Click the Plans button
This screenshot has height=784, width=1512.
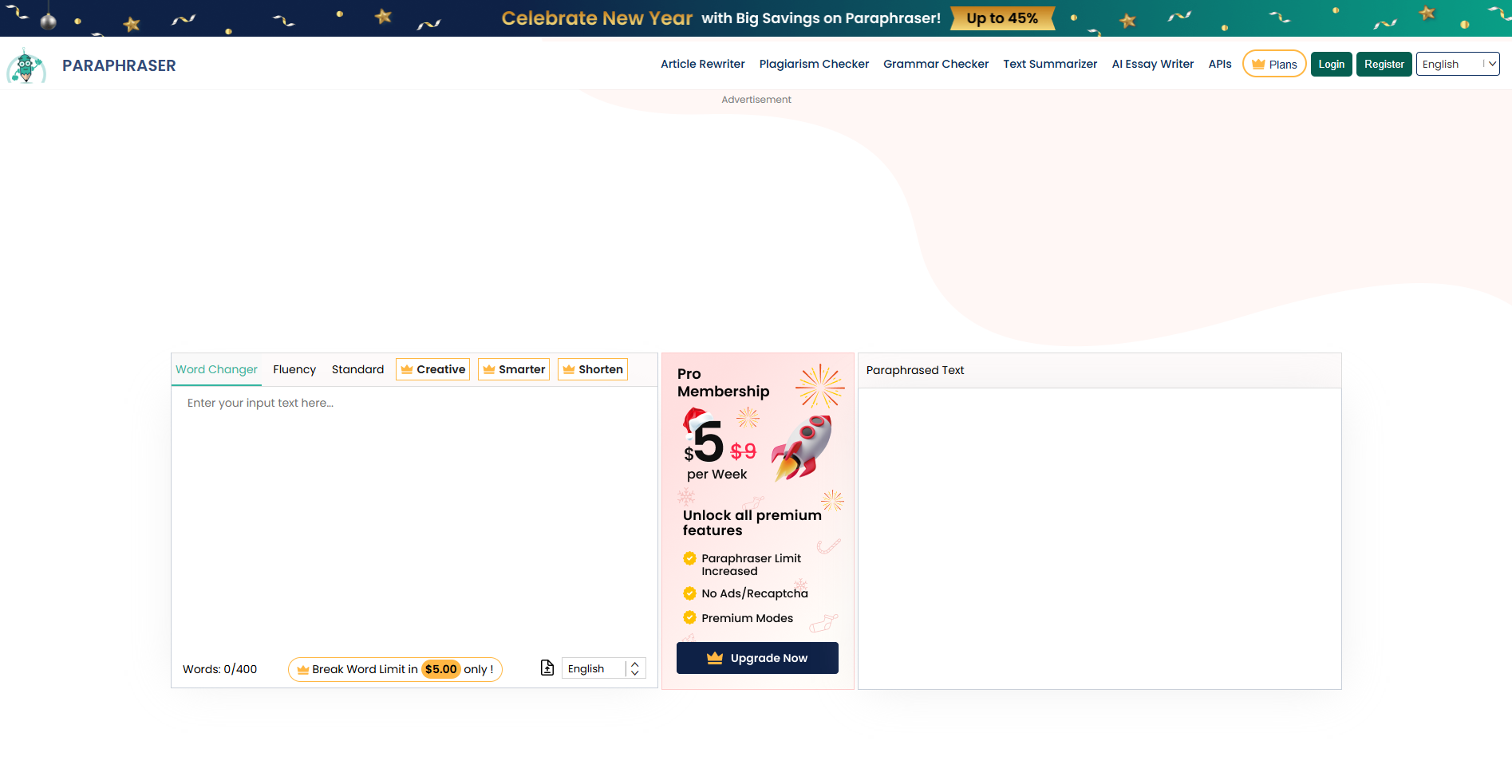(x=1274, y=64)
